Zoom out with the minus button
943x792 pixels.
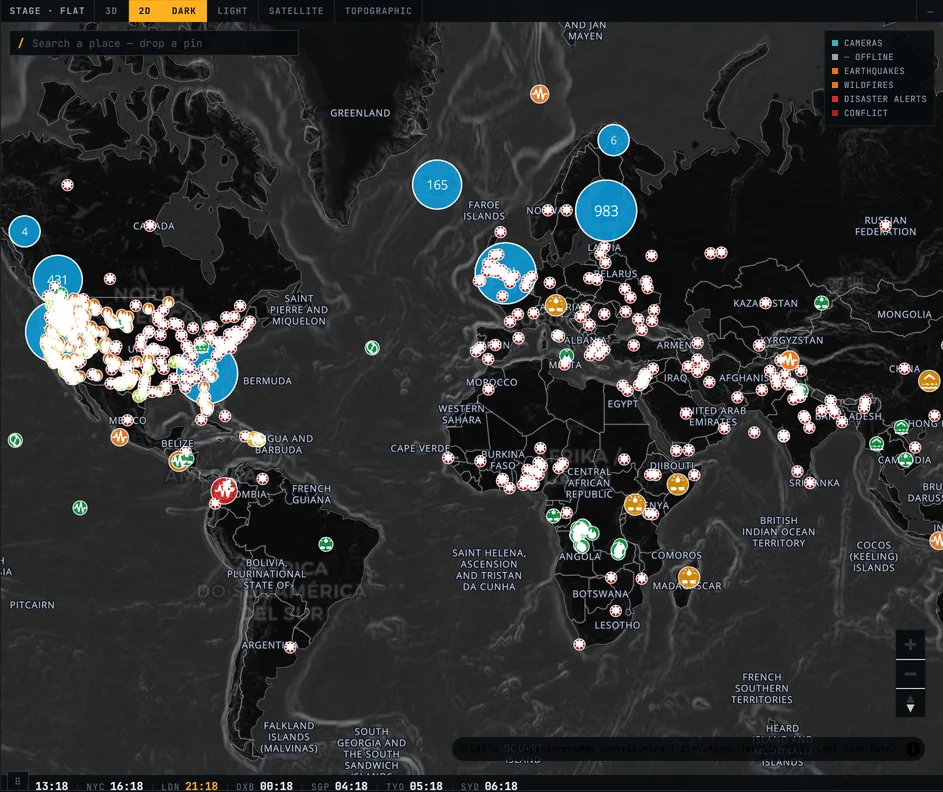tap(910, 674)
